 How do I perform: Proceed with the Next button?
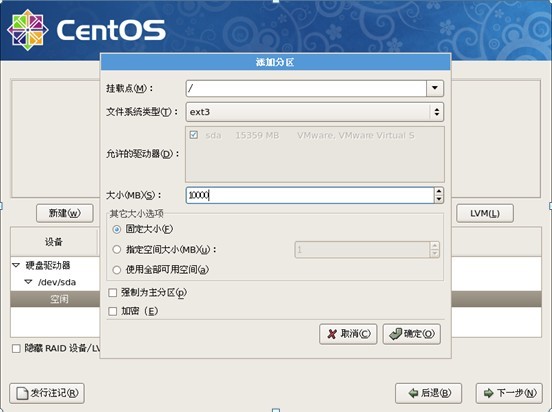click(x=509, y=393)
